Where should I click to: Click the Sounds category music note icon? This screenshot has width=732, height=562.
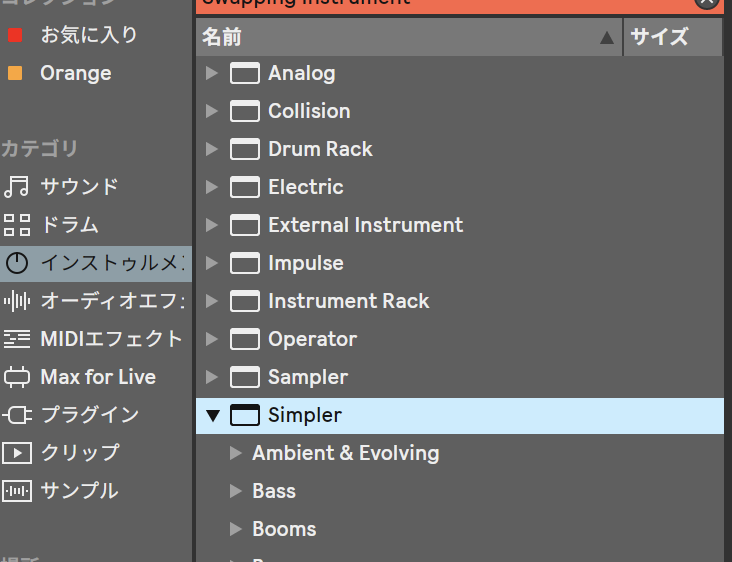[x=17, y=187]
